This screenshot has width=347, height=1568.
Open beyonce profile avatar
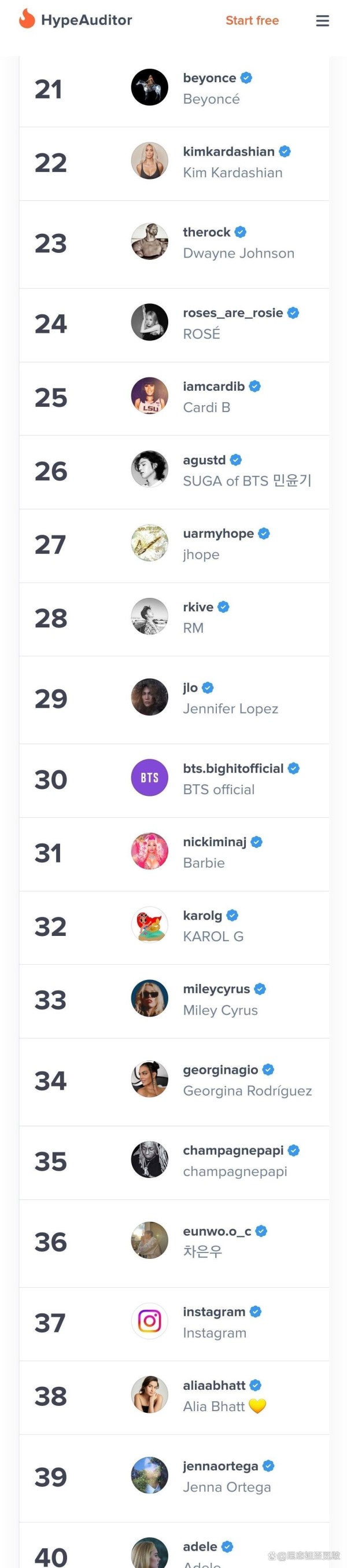[x=149, y=87]
